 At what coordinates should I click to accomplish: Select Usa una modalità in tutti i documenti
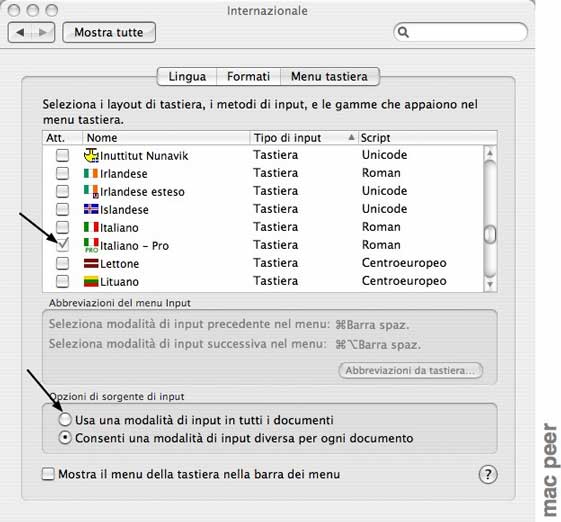tap(65, 419)
